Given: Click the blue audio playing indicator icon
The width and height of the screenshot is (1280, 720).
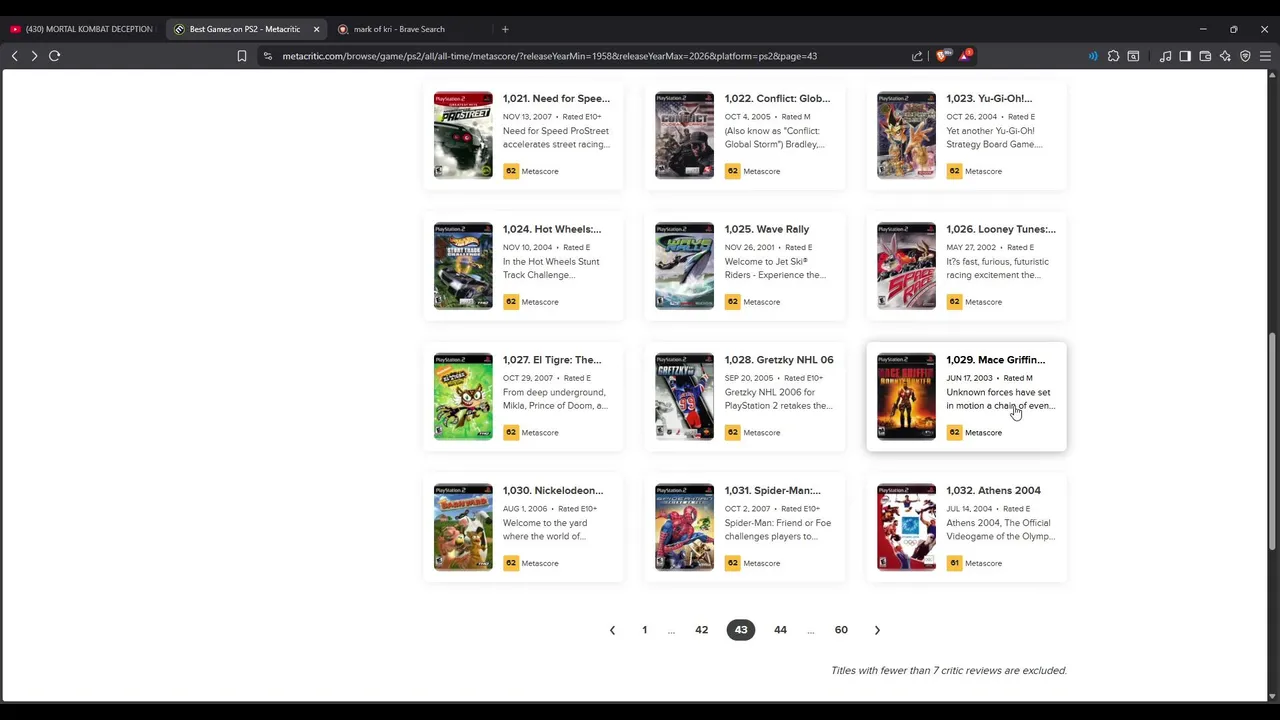Looking at the screenshot, I should pos(1093,56).
